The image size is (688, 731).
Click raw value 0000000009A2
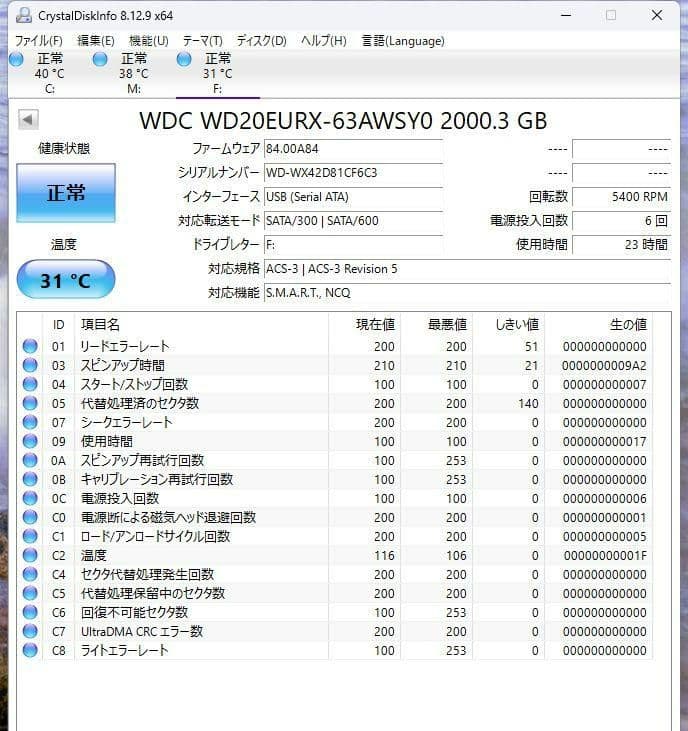tap(604, 366)
